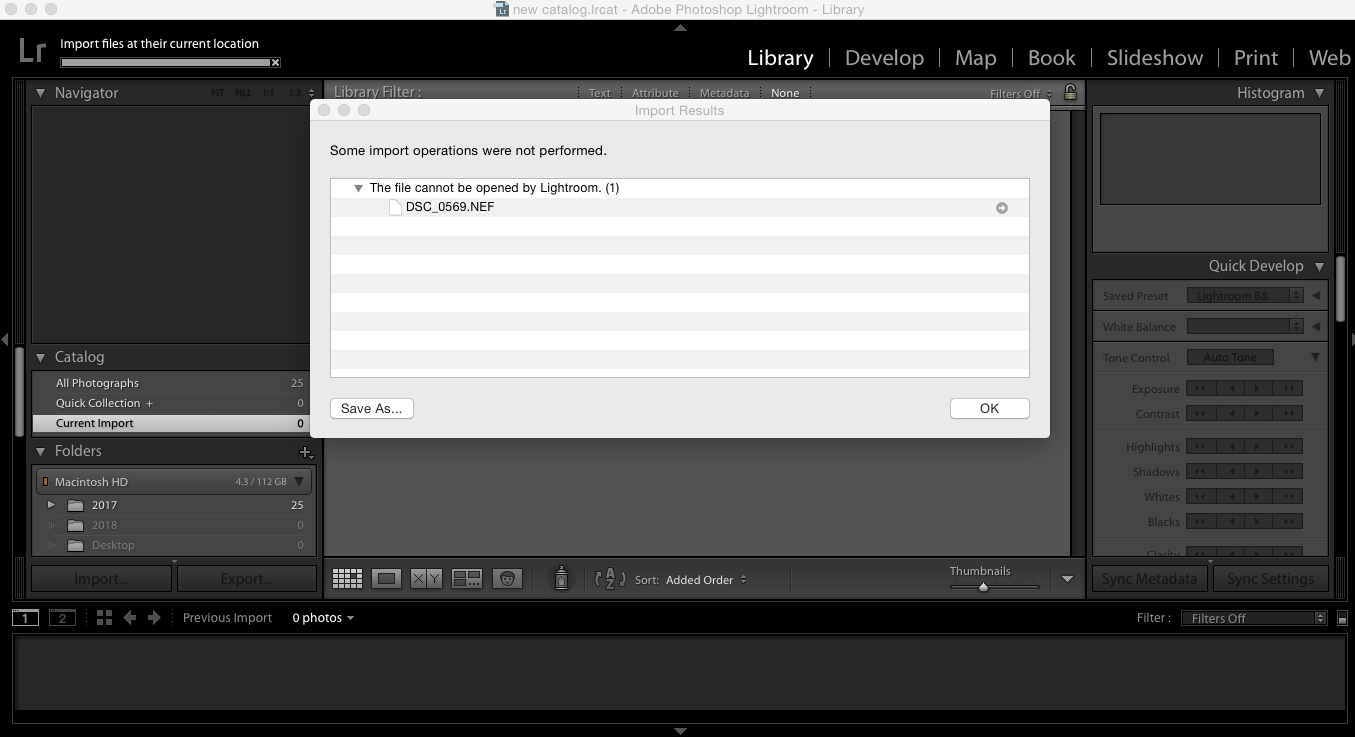Select the DSC_0569.NEF file icon

tap(395, 207)
